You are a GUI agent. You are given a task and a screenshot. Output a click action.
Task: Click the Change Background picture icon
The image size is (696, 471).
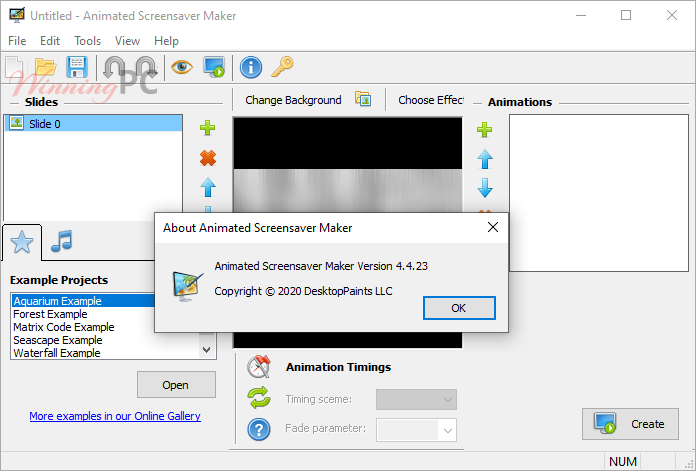363,99
